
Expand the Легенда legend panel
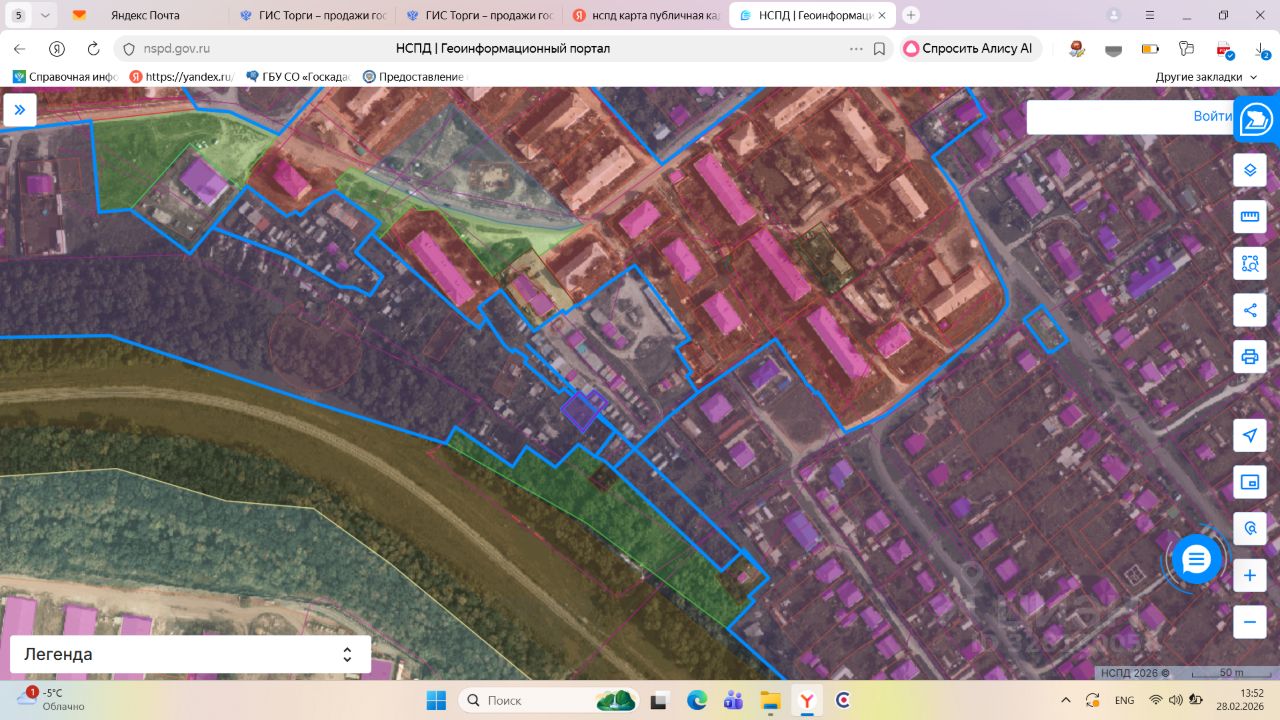tap(190, 655)
